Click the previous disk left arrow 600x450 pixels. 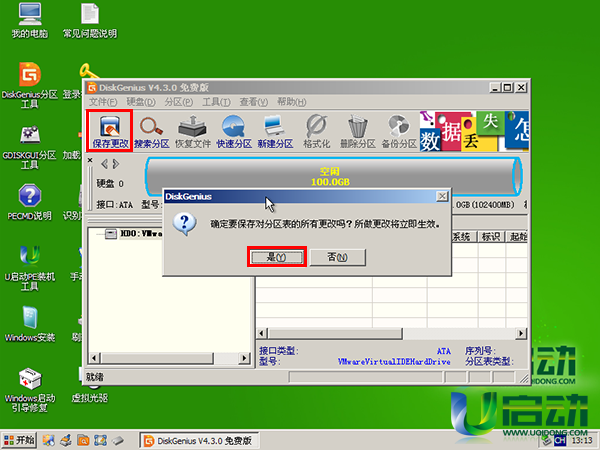104,164
